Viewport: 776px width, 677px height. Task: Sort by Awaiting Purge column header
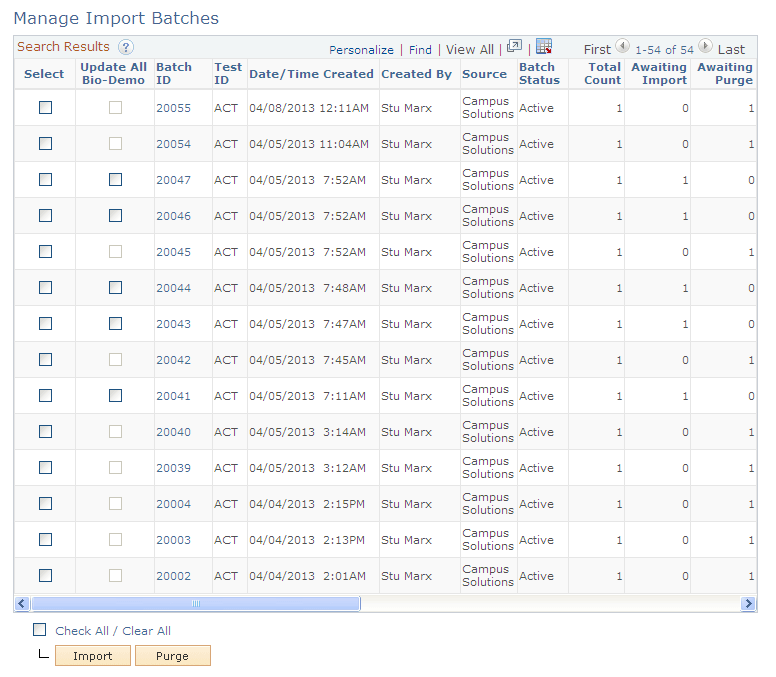pos(725,74)
